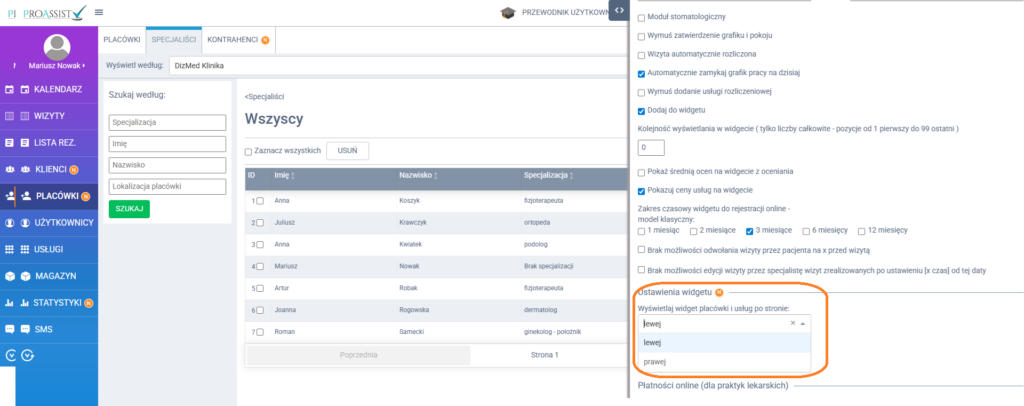Sort table by Nazwisko column
1024x406 pixels.
pyautogui.click(x=421, y=175)
